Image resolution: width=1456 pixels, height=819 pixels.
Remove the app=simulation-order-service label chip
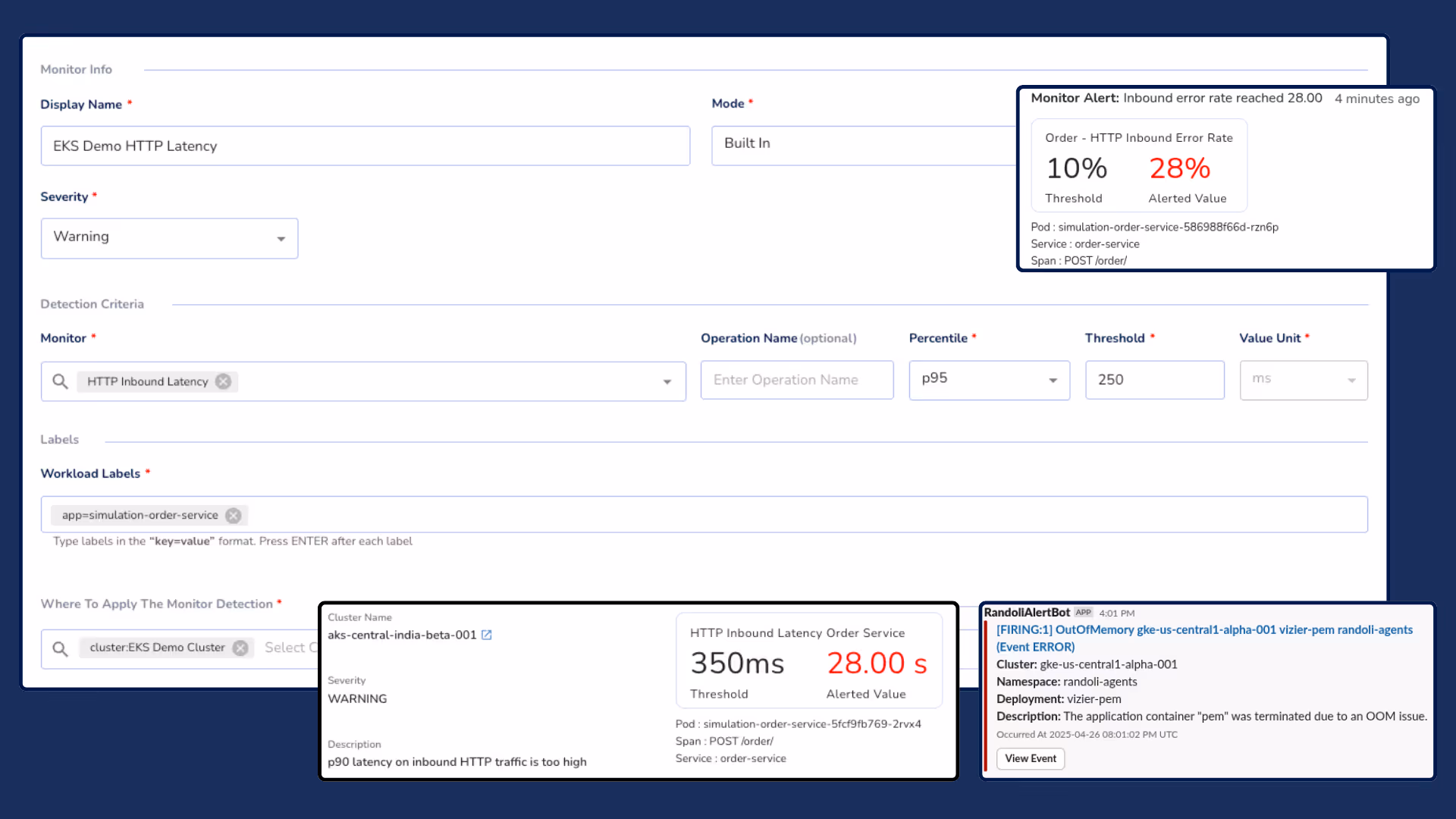pos(234,516)
